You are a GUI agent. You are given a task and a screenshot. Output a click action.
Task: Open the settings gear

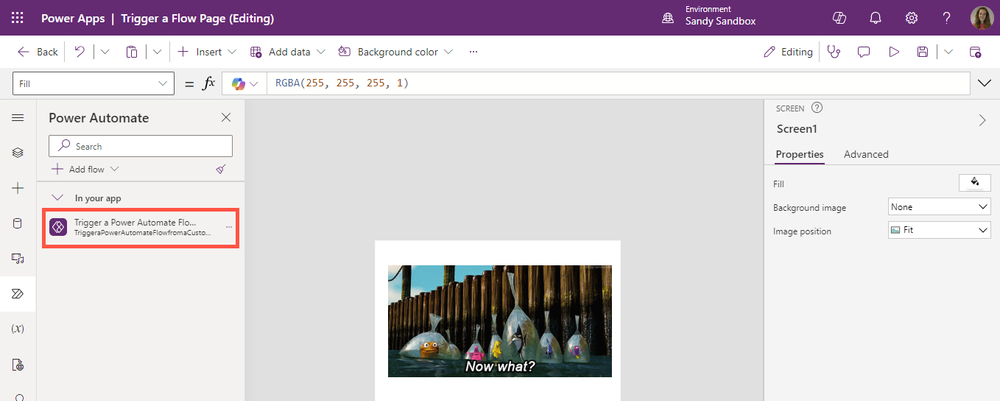(911, 18)
